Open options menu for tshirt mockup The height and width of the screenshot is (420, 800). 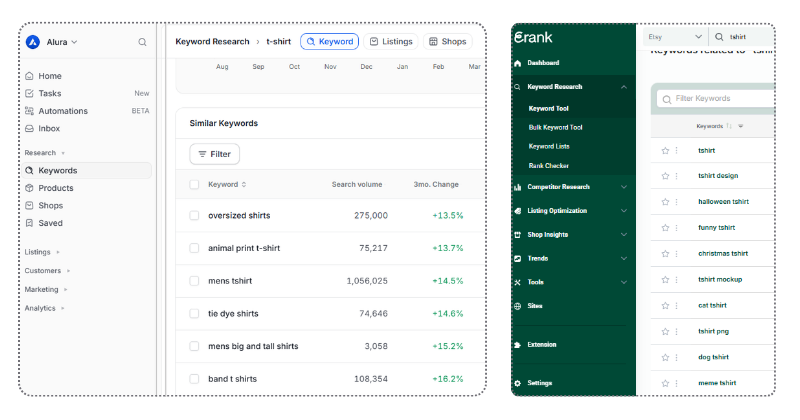pos(677,280)
